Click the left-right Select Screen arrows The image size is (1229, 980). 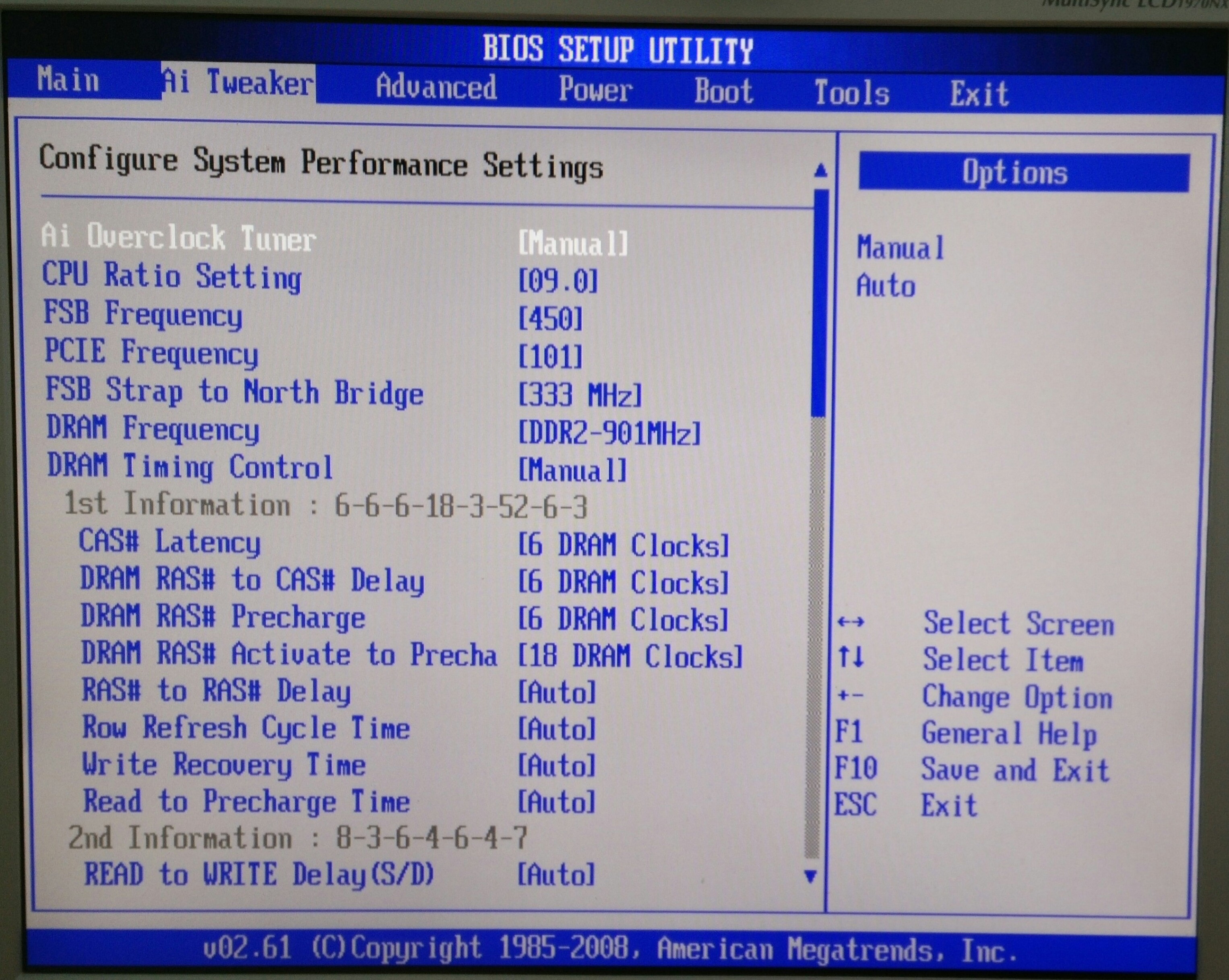[851, 621]
